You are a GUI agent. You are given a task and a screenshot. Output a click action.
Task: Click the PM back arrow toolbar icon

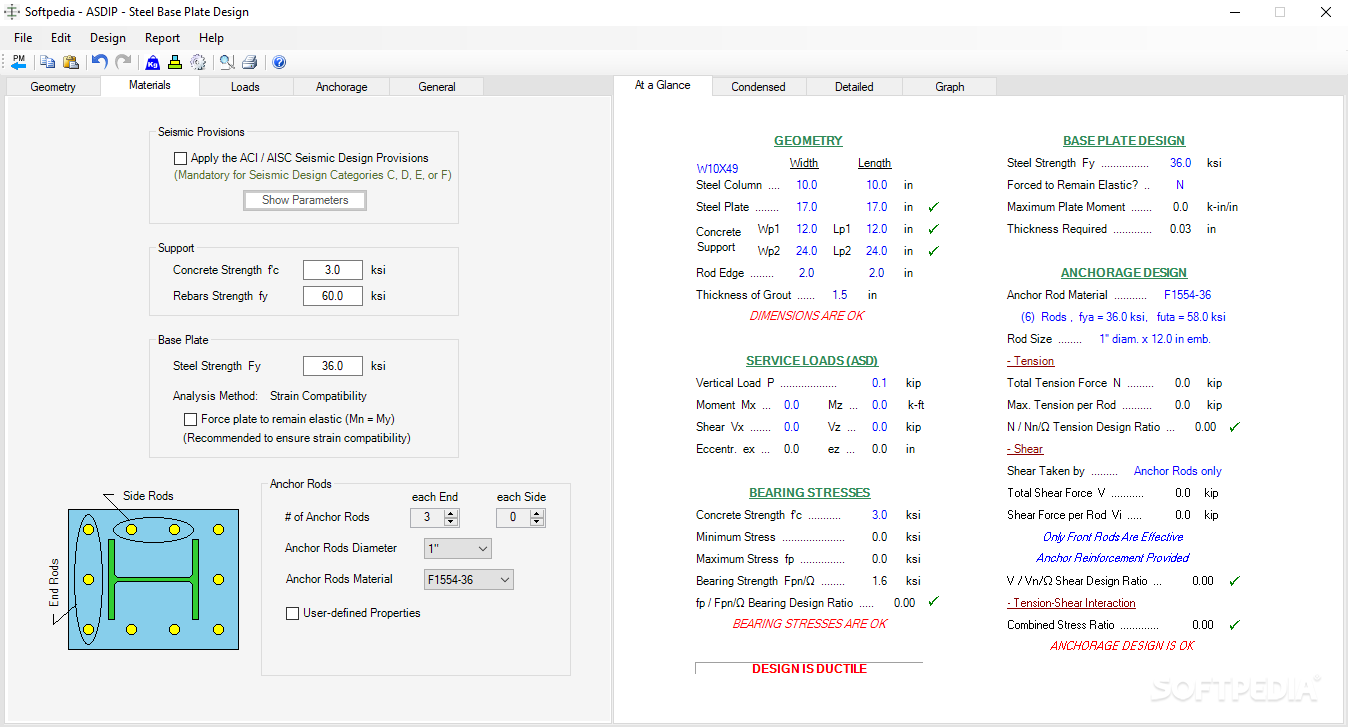click(18, 62)
